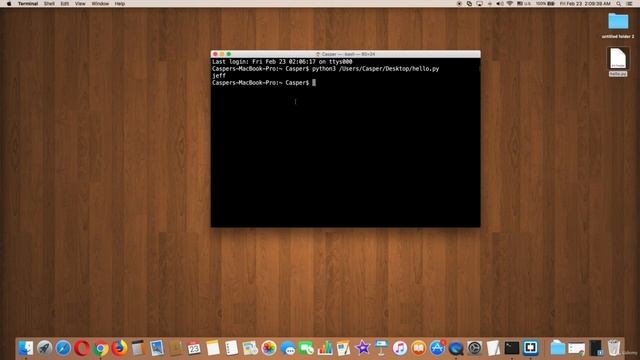640x360 pixels.
Task: Open TextEdit paper-and-pen icon in Dock
Action: point(493,348)
